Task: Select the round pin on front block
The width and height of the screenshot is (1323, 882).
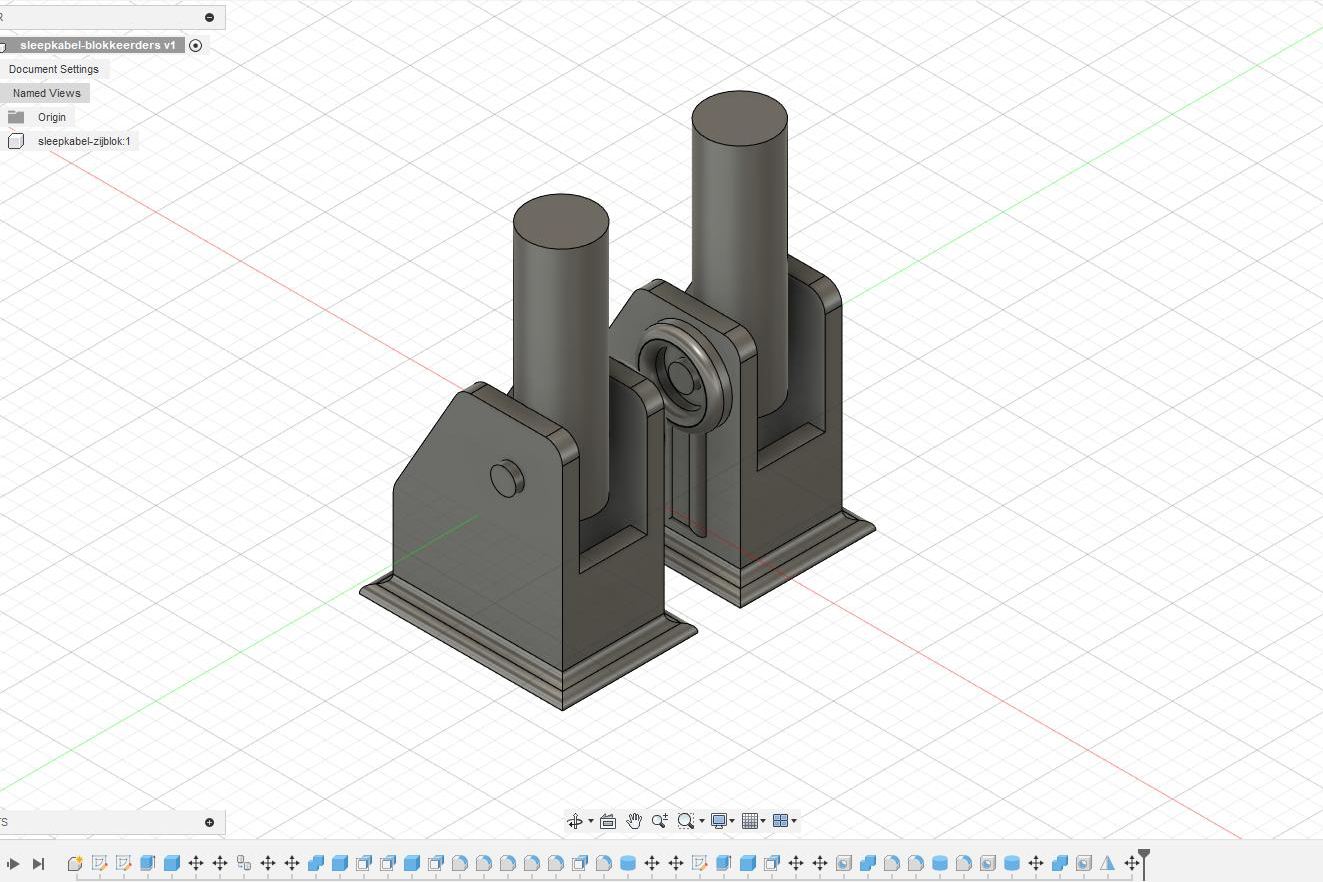Action: pyautogui.click(x=508, y=478)
